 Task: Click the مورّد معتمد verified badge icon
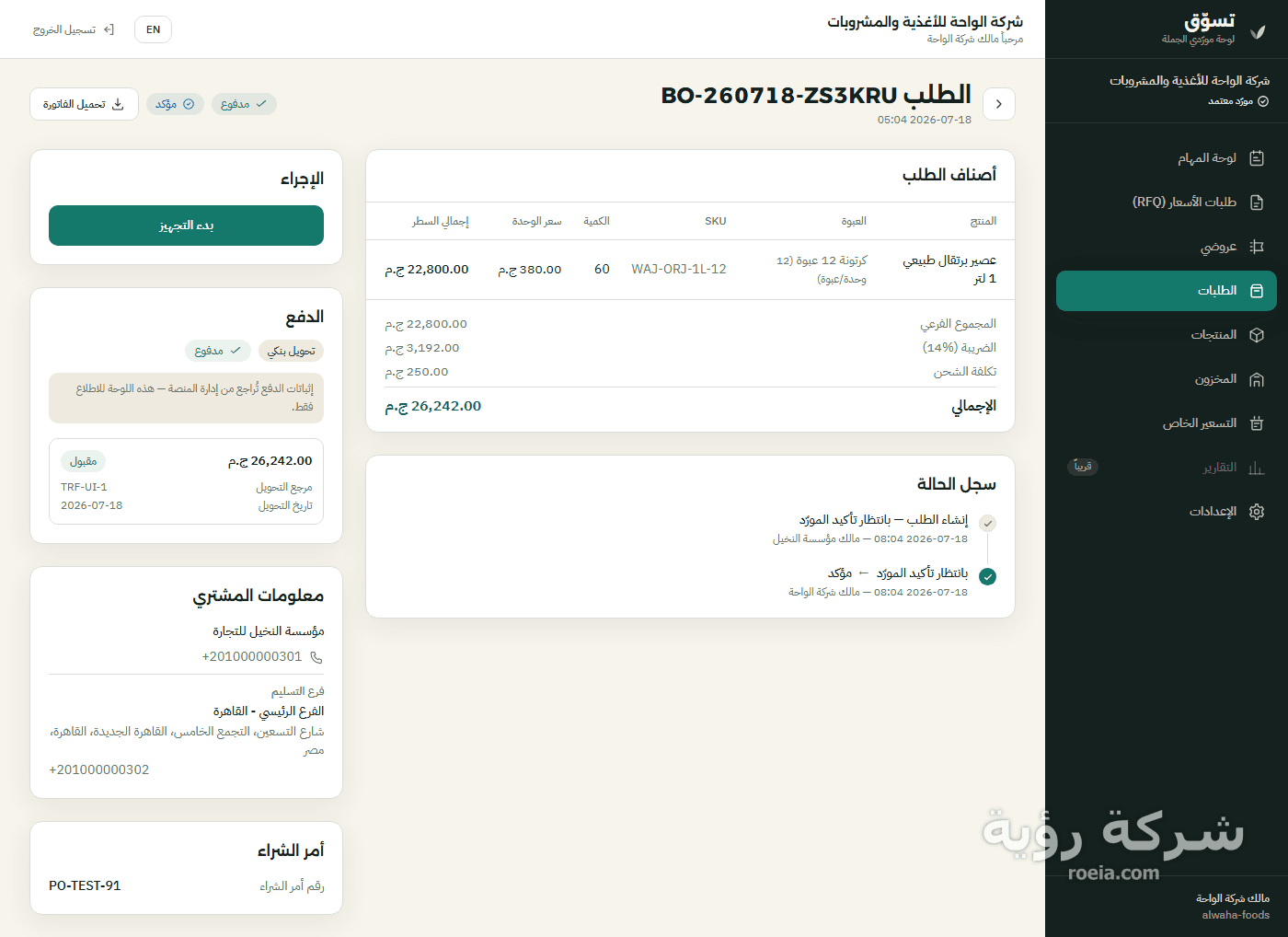point(1263,101)
